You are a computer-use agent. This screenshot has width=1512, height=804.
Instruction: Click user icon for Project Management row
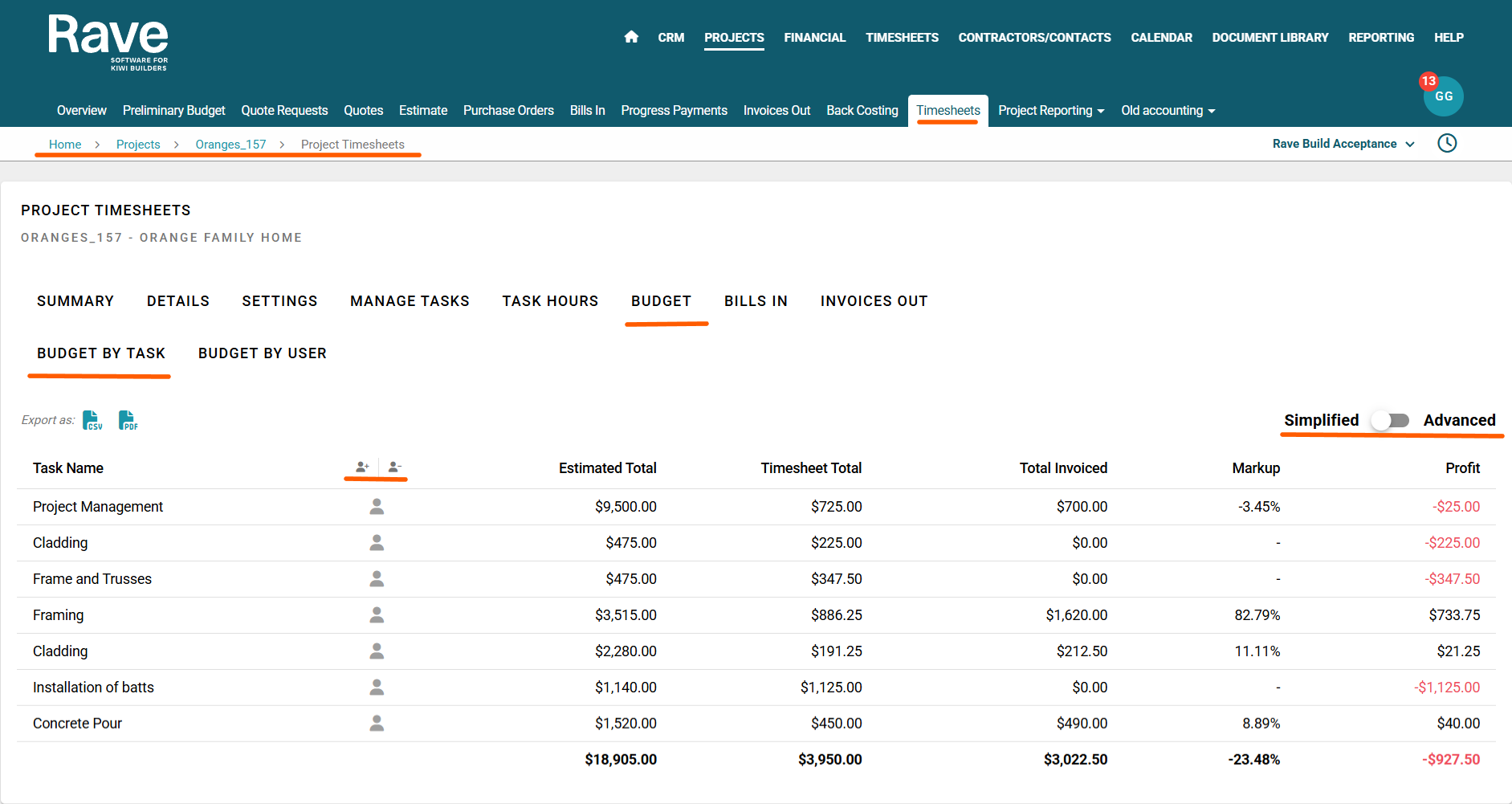point(377,507)
